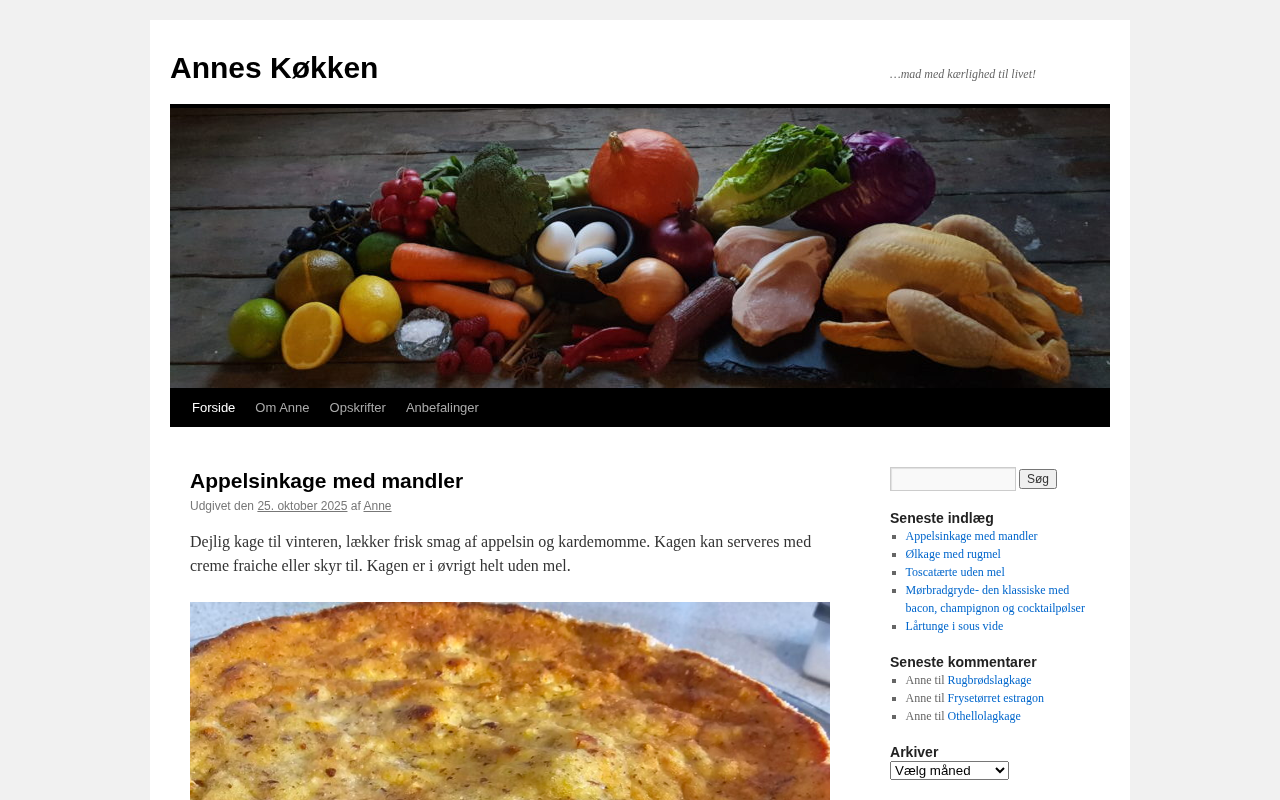Open Toscatærte uden mel recent post
This screenshot has width=1280, height=800.
pos(955,572)
